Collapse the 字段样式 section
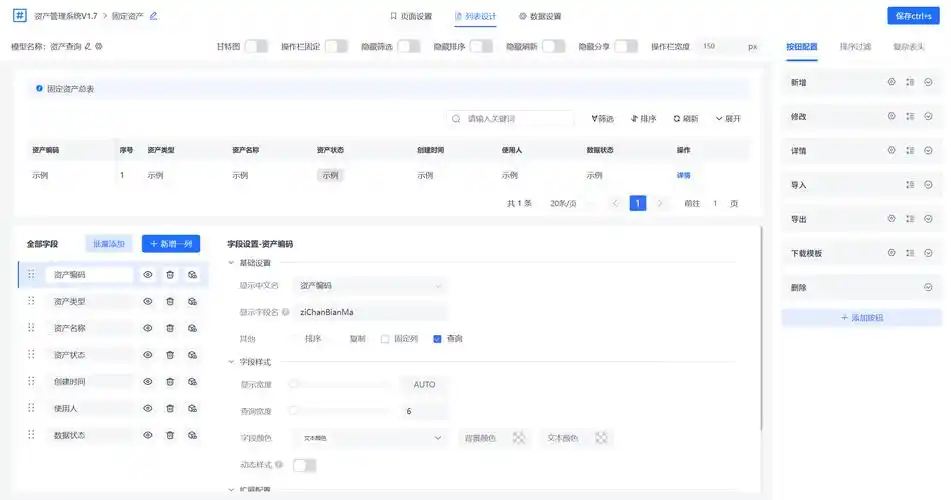Image resolution: width=951 pixels, height=500 pixels. [x=231, y=362]
